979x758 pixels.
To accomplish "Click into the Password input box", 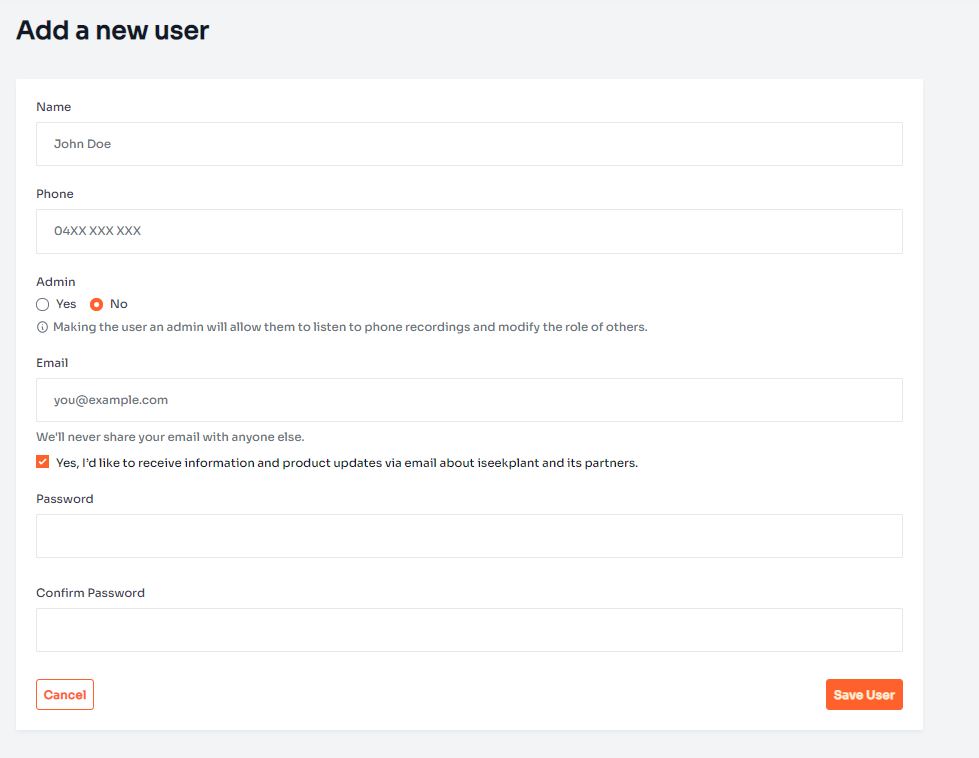I will pos(469,536).
